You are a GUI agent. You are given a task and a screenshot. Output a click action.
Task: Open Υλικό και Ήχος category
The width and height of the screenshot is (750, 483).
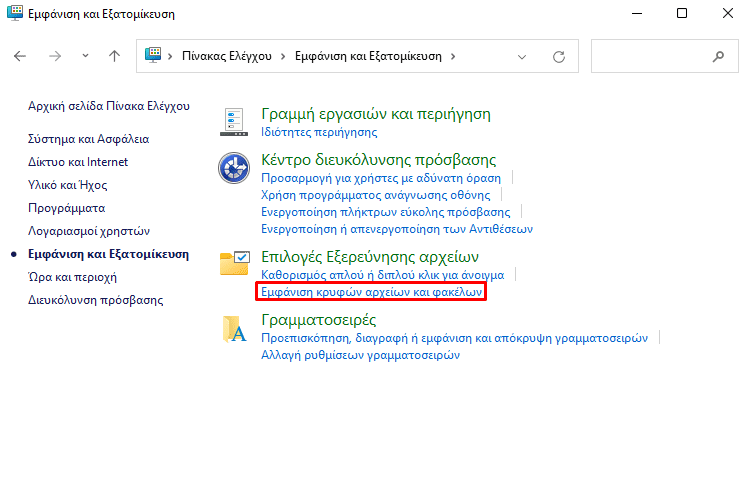tap(67, 185)
